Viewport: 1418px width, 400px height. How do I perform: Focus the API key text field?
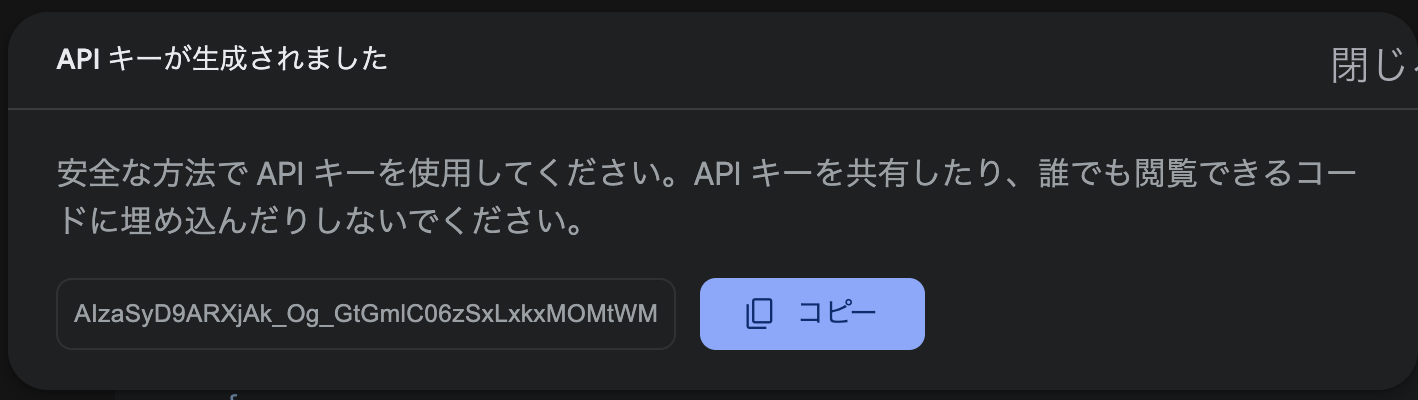tap(366, 314)
